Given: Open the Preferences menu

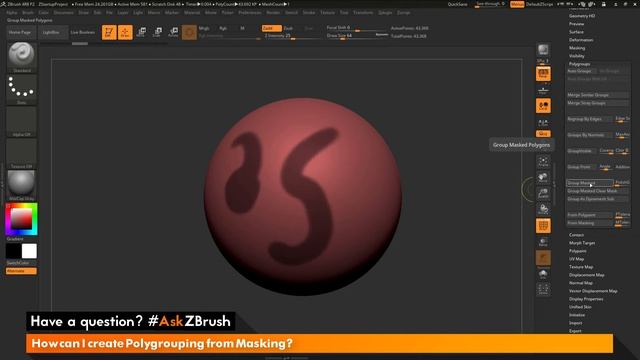Looking at the screenshot, I should point(249,13).
